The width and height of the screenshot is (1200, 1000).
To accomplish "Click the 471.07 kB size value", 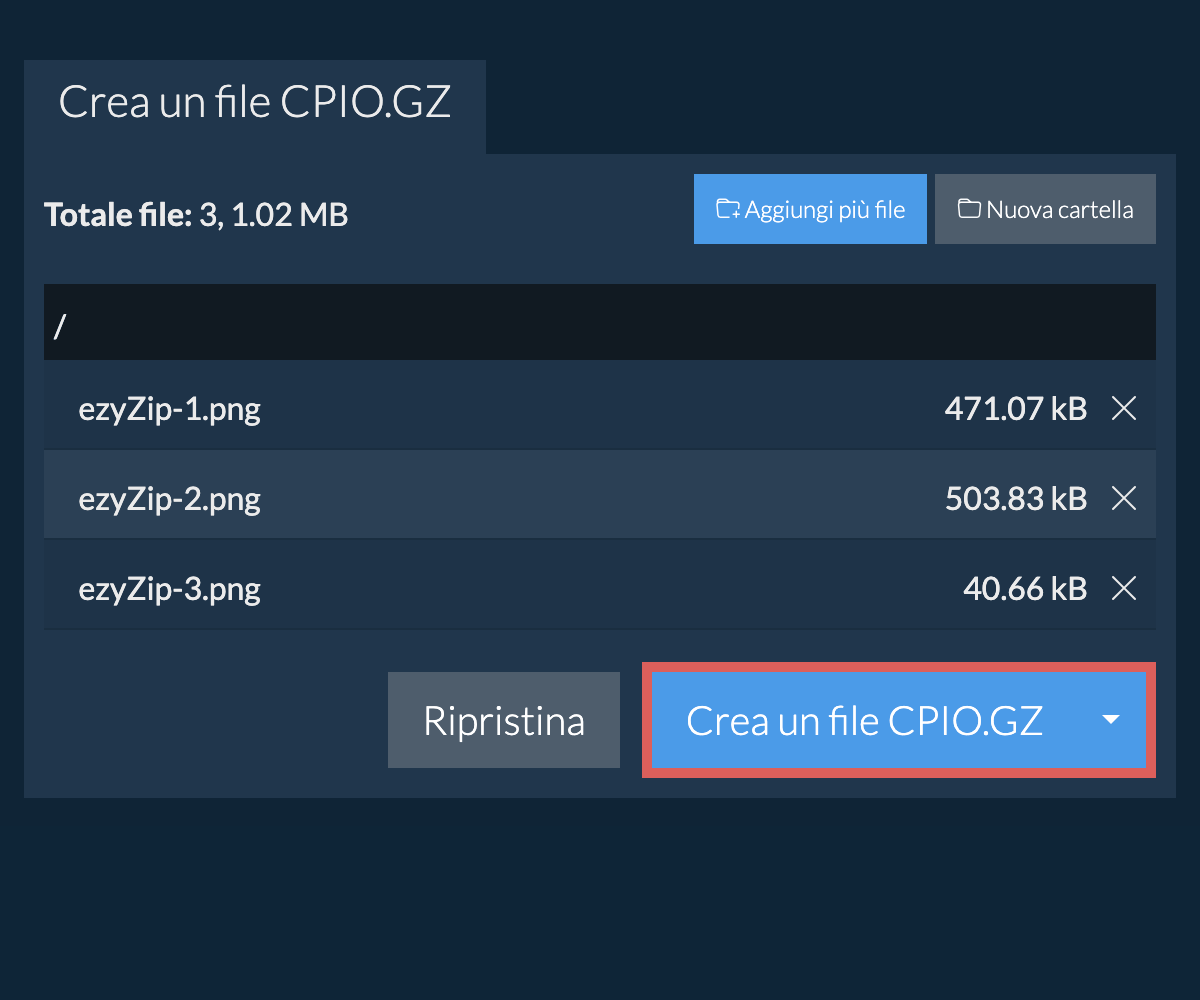I will pos(1015,408).
